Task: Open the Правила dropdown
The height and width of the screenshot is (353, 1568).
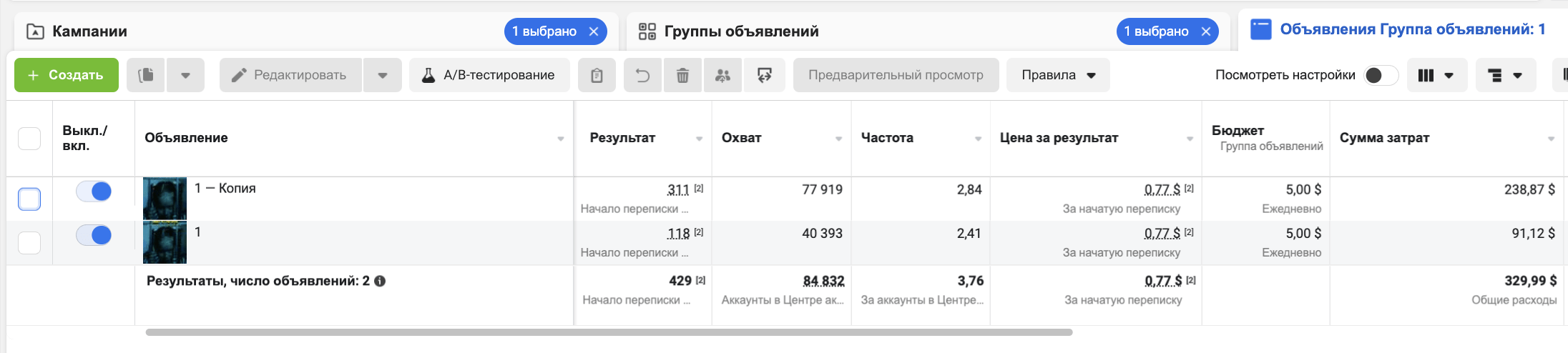Action: [1058, 75]
